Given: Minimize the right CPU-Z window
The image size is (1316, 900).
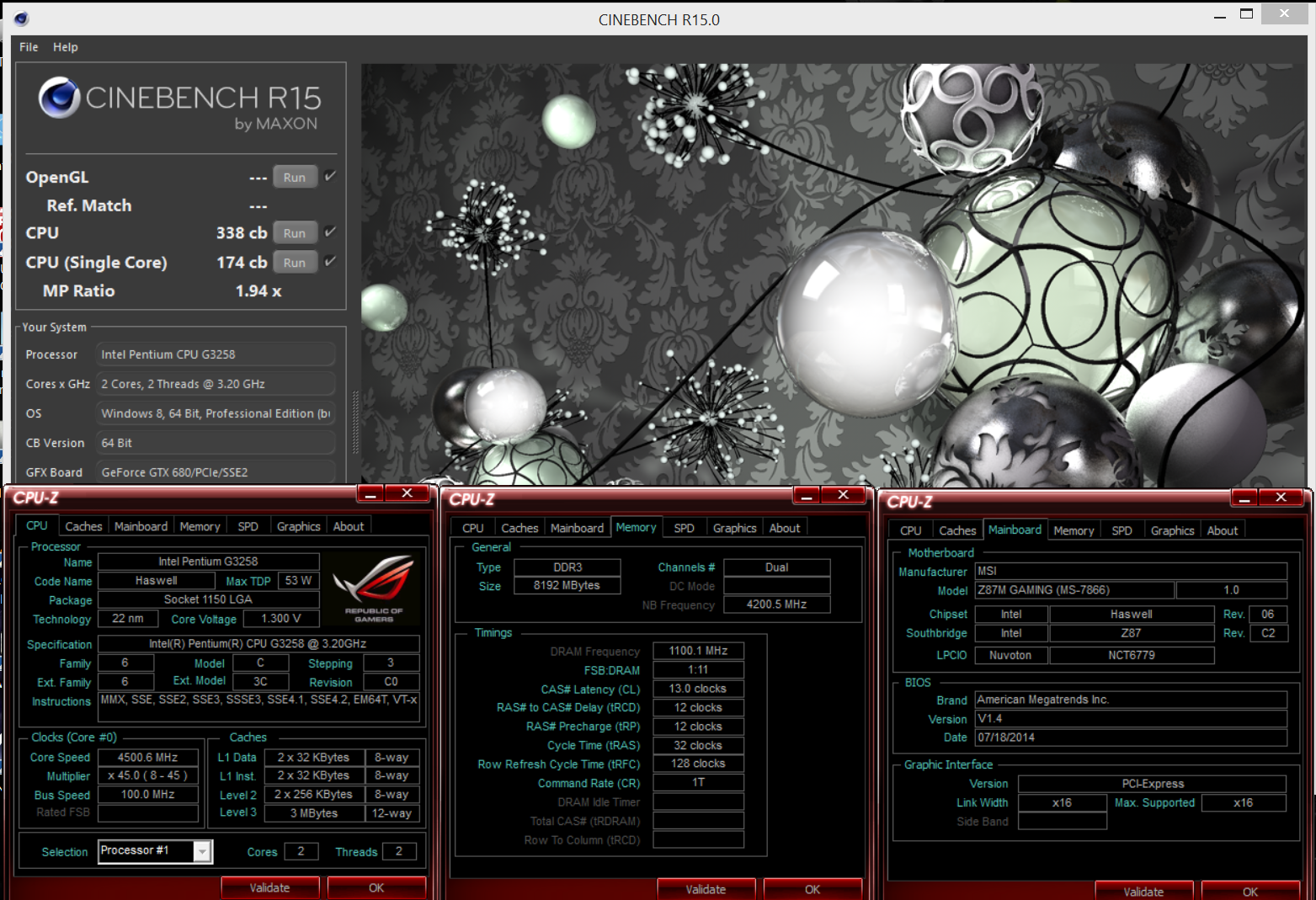Looking at the screenshot, I should point(1244,498).
